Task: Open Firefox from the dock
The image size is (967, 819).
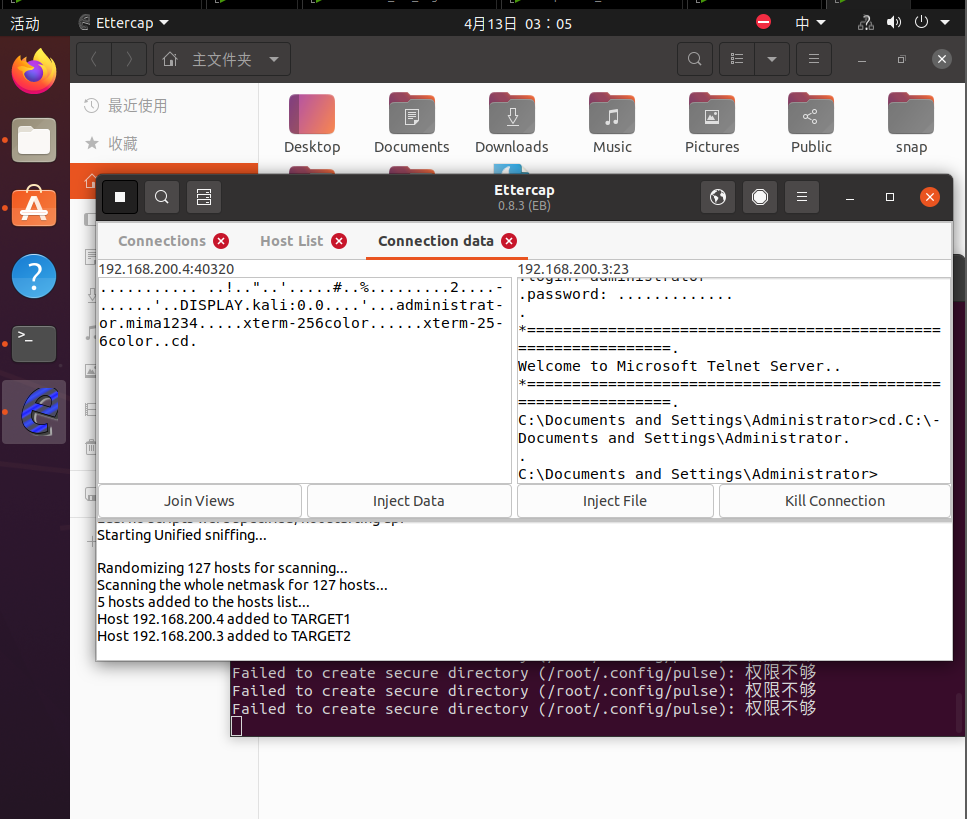Action: coord(34,72)
